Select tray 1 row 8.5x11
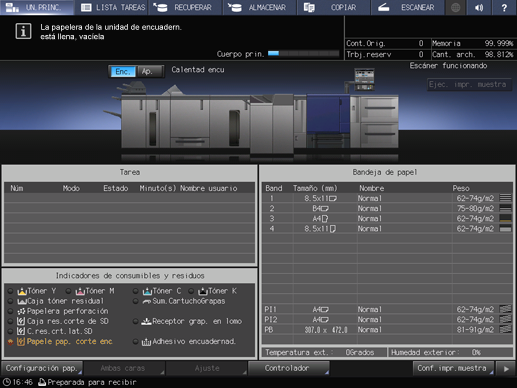Viewport: 517px width, 388px height. [387, 198]
